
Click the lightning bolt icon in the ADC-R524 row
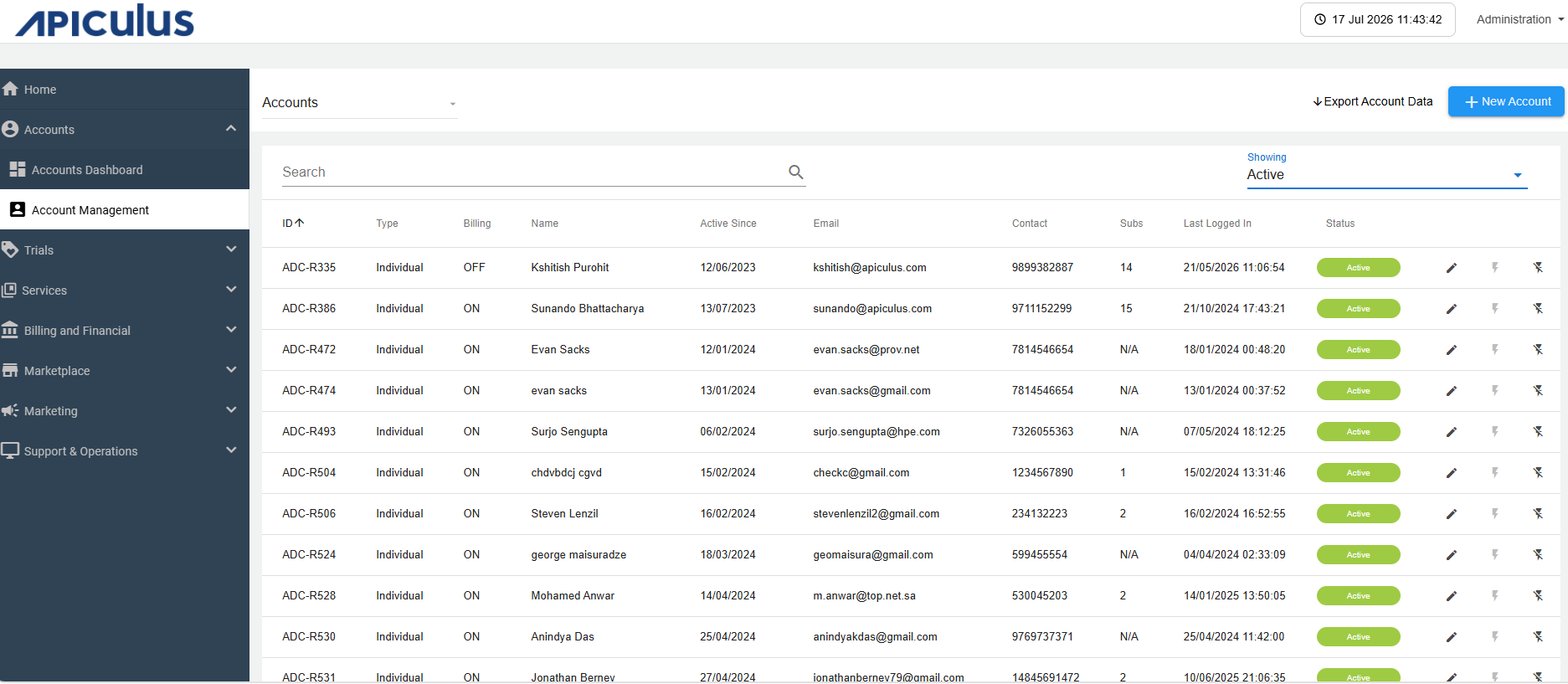tap(1495, 555)
